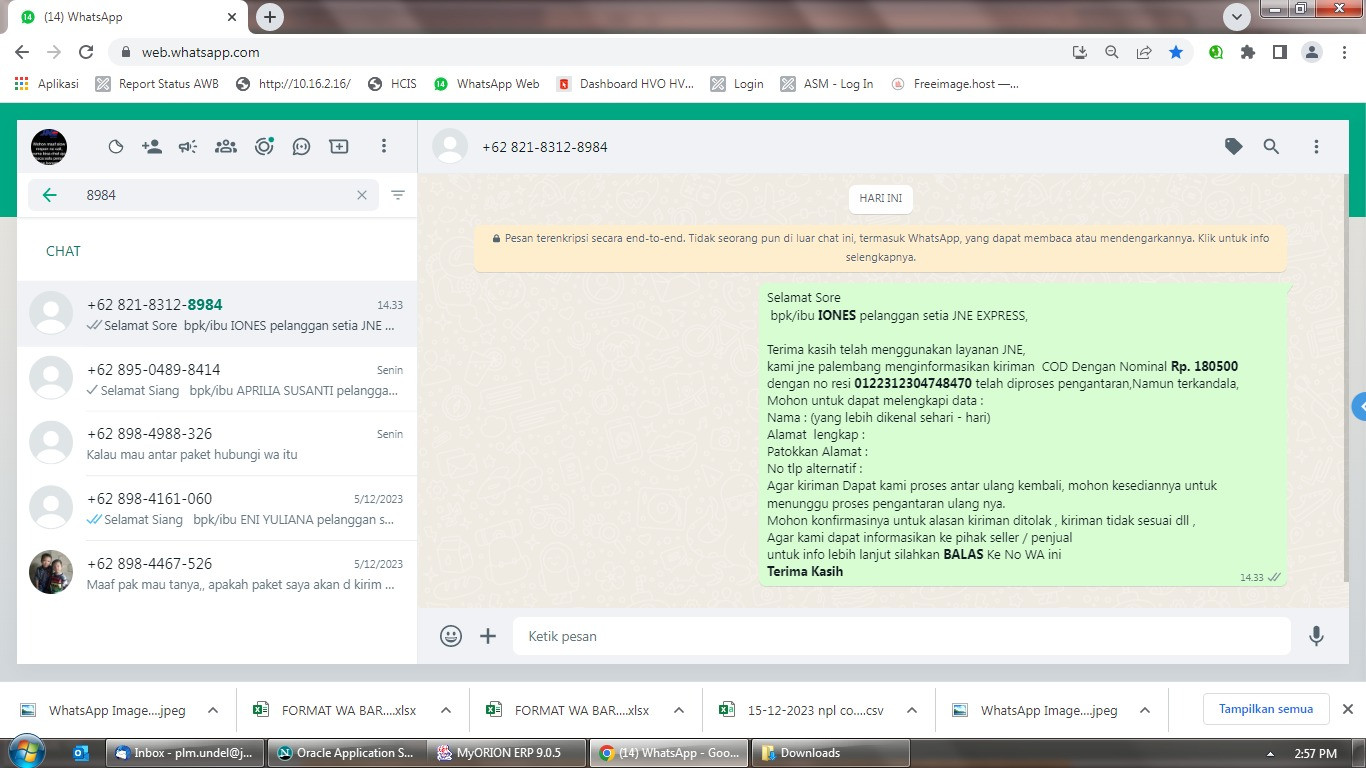This screenshot has width=1366, height=768.
Task: Toggle the bookmark star
Action: pyautogui.click(x=1176, y=52)
